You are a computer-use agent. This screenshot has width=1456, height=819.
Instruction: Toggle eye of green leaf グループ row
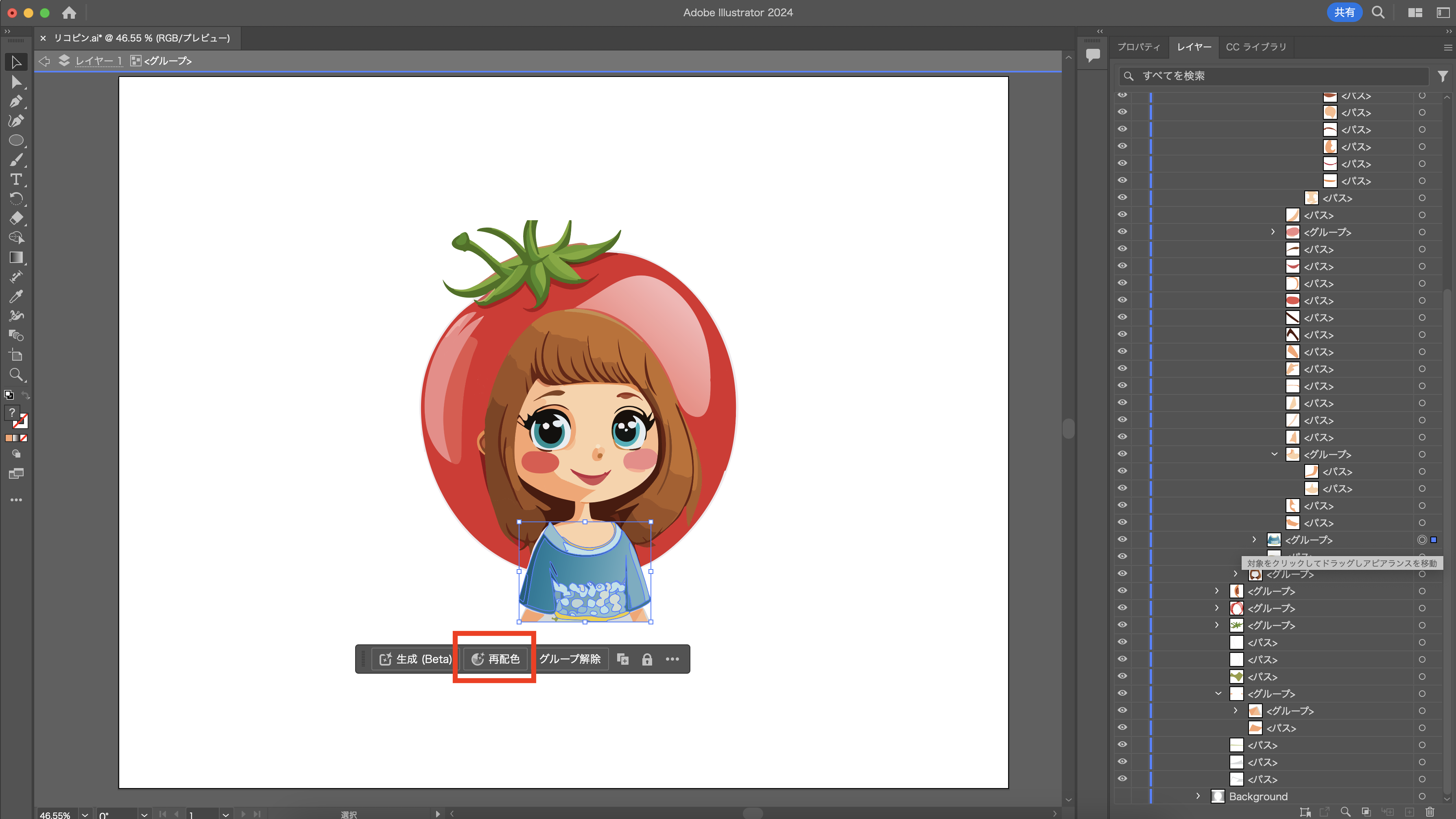pyautogui.click(x=1122, y=624)
